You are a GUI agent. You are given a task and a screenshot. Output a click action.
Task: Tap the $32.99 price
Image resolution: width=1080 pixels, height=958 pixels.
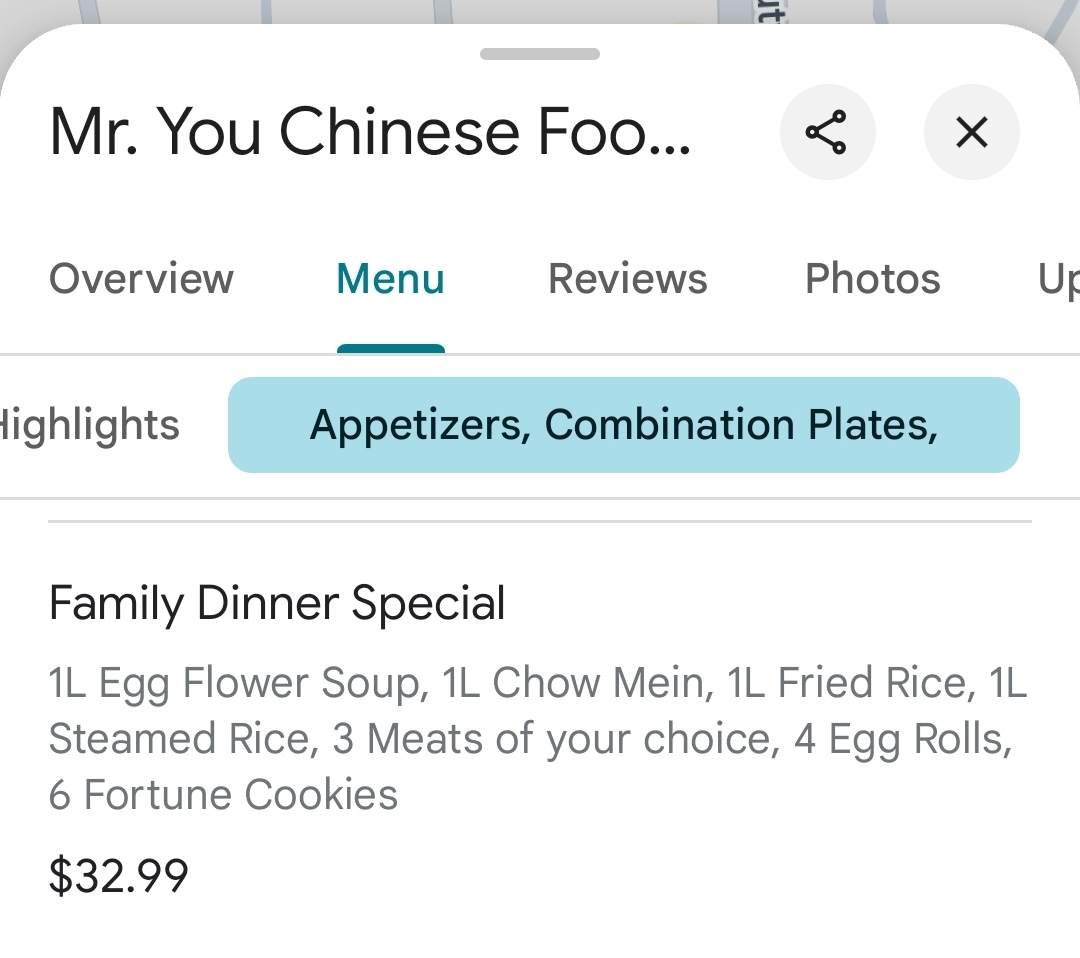coord(118,875)
